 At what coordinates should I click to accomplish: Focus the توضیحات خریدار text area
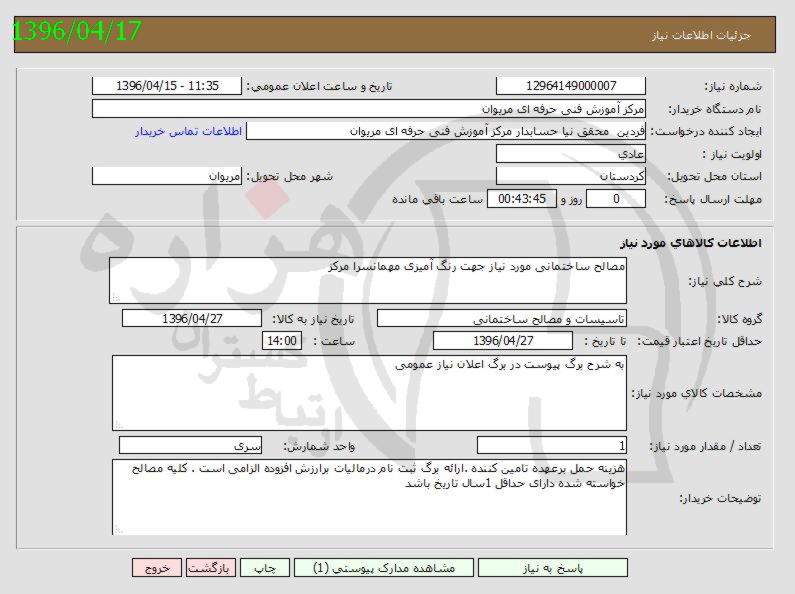point(369,497)
